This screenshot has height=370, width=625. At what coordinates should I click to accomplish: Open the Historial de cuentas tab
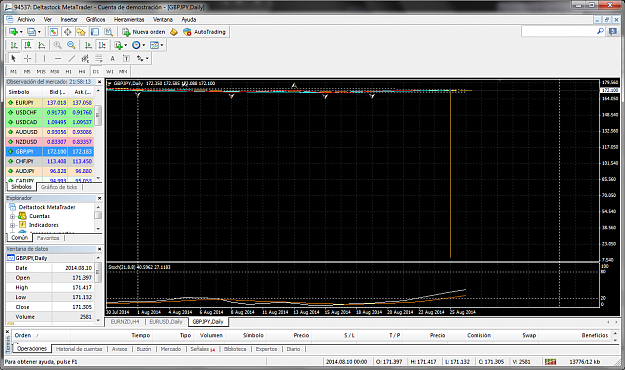79,349
